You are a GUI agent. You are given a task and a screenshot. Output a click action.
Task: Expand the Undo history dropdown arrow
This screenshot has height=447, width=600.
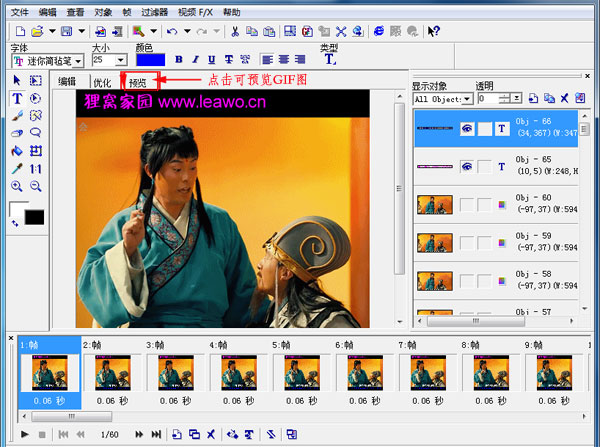coord(187,31)
